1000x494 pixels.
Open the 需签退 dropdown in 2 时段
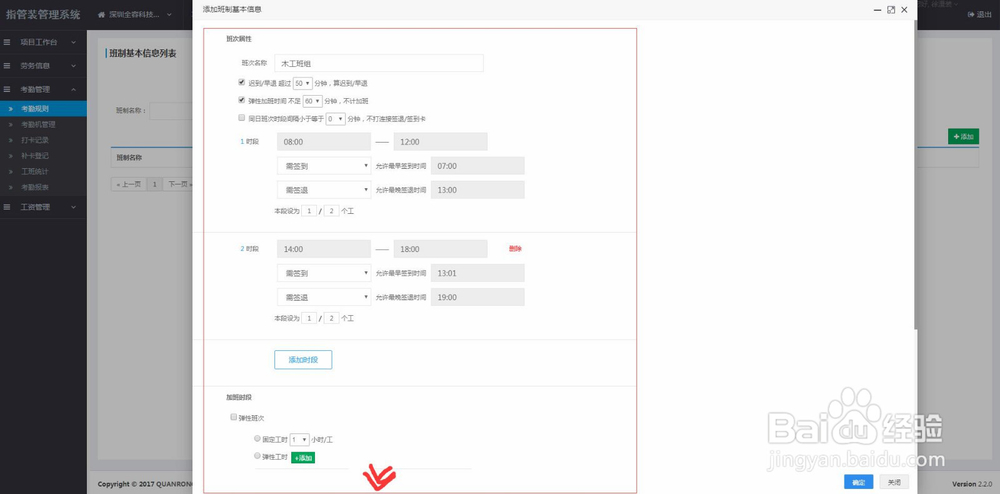[324, 297]
